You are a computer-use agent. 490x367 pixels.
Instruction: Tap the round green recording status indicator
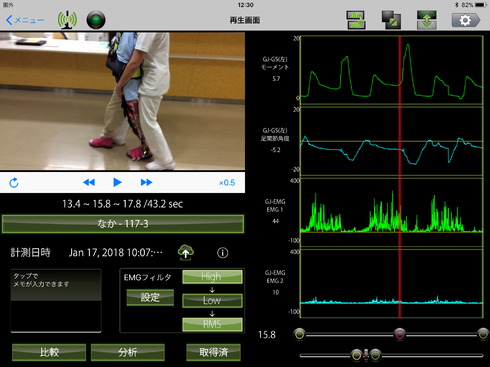[x=96, y=20]
